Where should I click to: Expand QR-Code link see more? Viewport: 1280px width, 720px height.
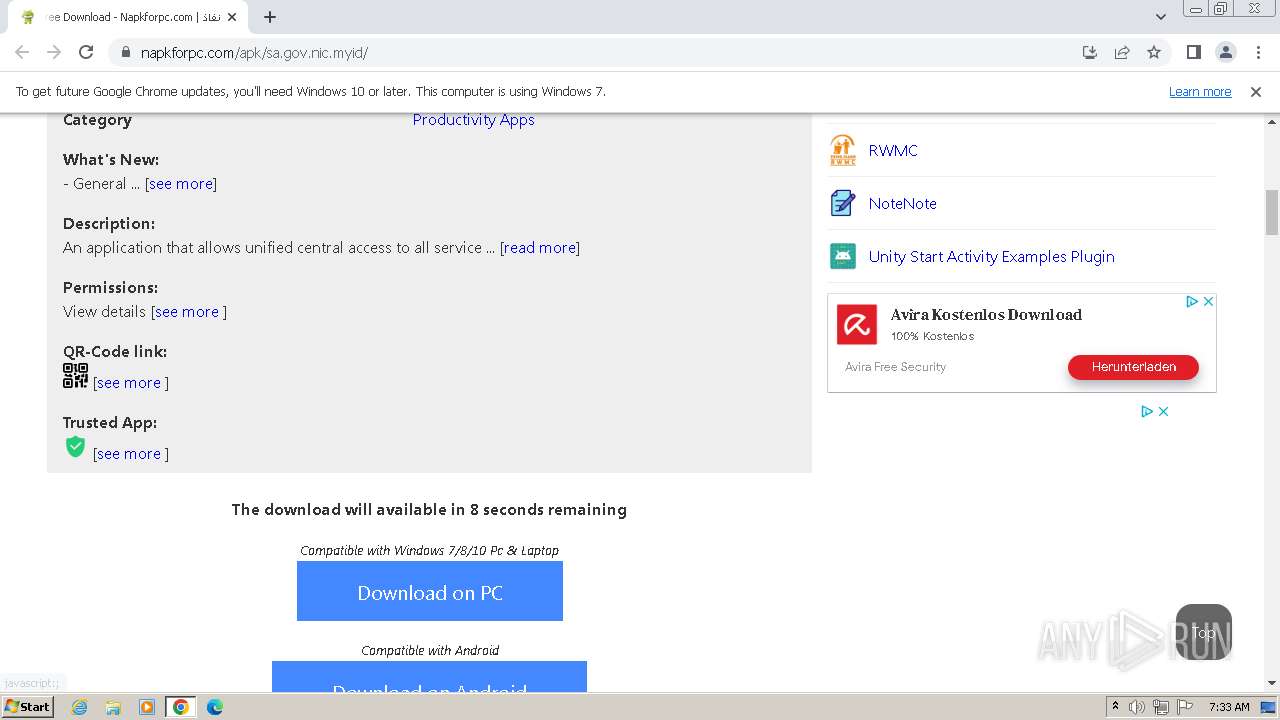coord(130,383)
